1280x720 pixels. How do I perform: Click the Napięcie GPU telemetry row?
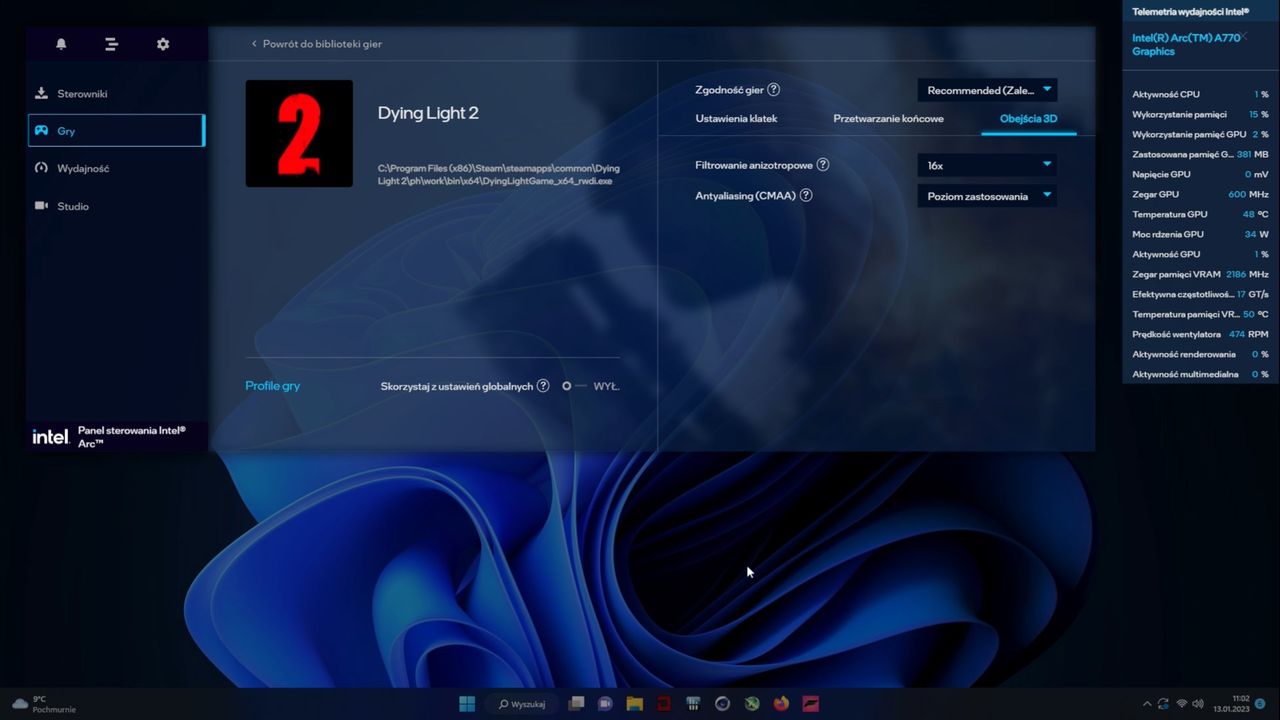[x=1200, y=174]
